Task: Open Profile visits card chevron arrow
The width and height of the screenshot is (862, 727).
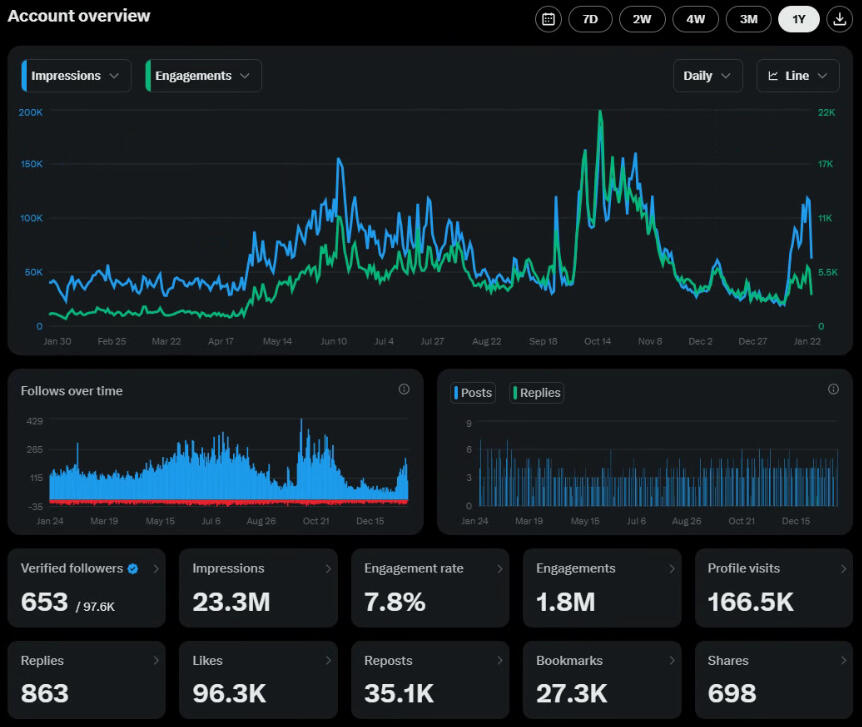Action: click(843, 568)
